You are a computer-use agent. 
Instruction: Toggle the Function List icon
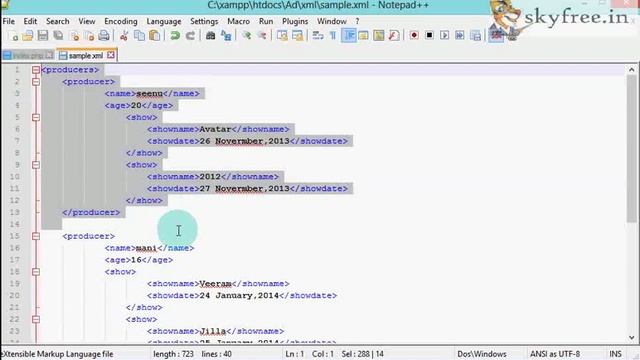click(x=394, y=36)
